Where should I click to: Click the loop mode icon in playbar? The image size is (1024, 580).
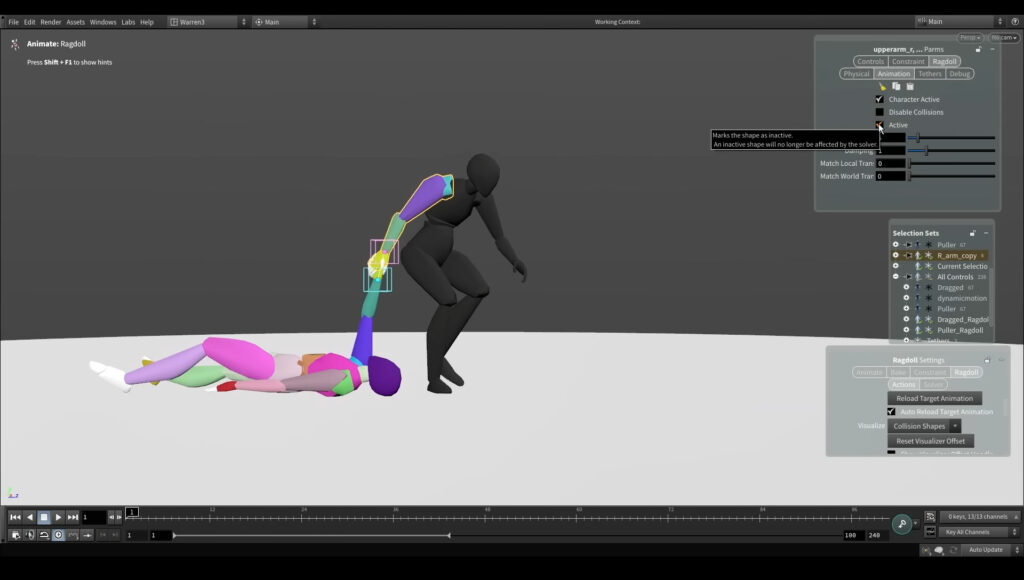pos(44,535)
